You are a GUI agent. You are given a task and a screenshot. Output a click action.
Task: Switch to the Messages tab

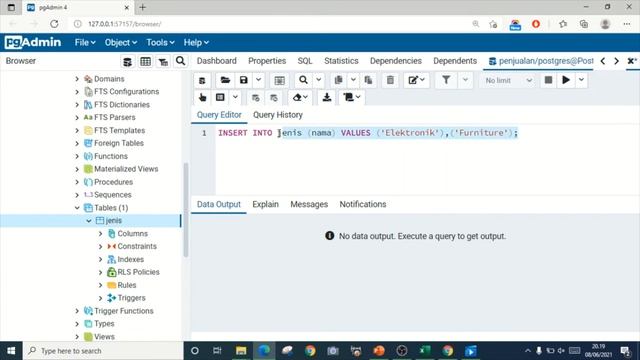click(309, 204)
